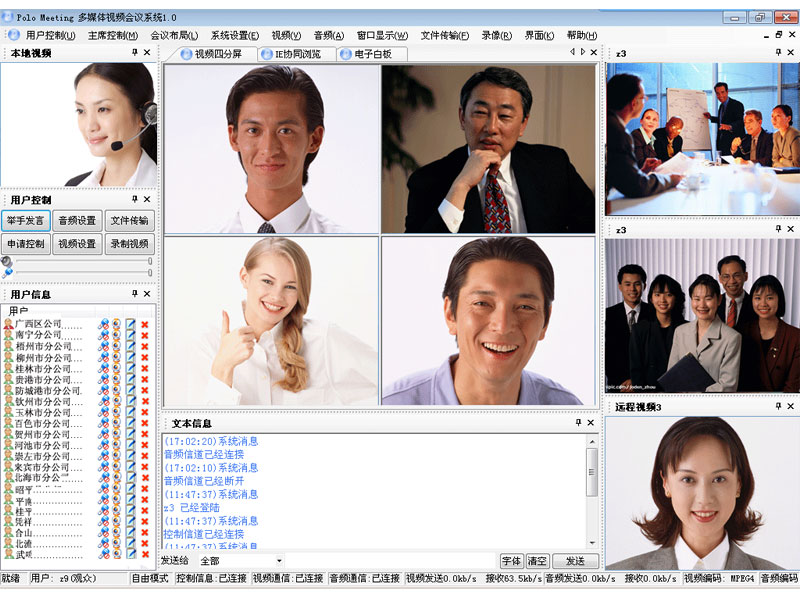The width and height of the screenshot is (800, 600).
Task: Pin the 用户控制 panel with pushpin icon
Action: coord(134,200)
